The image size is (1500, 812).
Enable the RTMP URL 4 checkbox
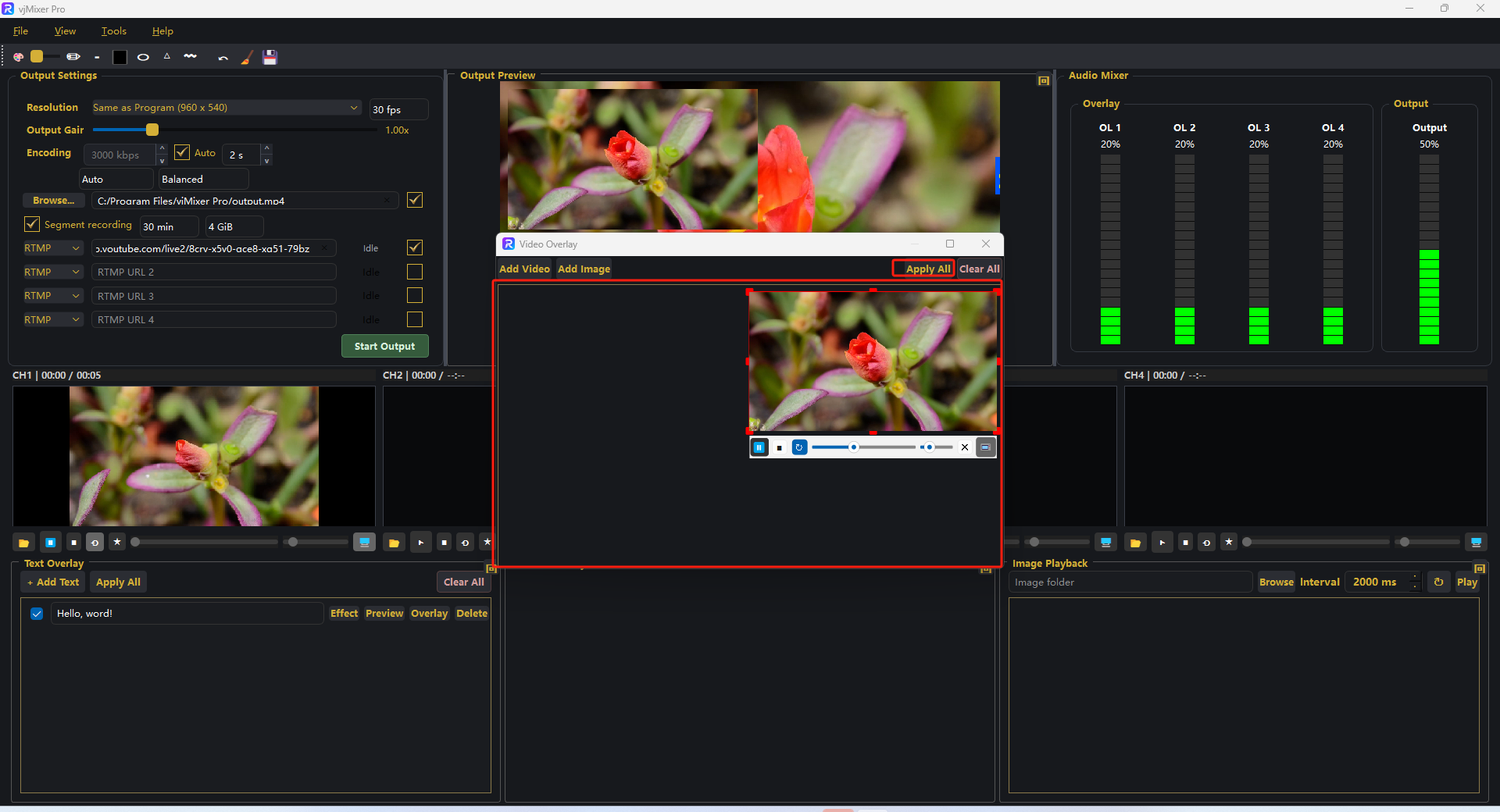415,319
